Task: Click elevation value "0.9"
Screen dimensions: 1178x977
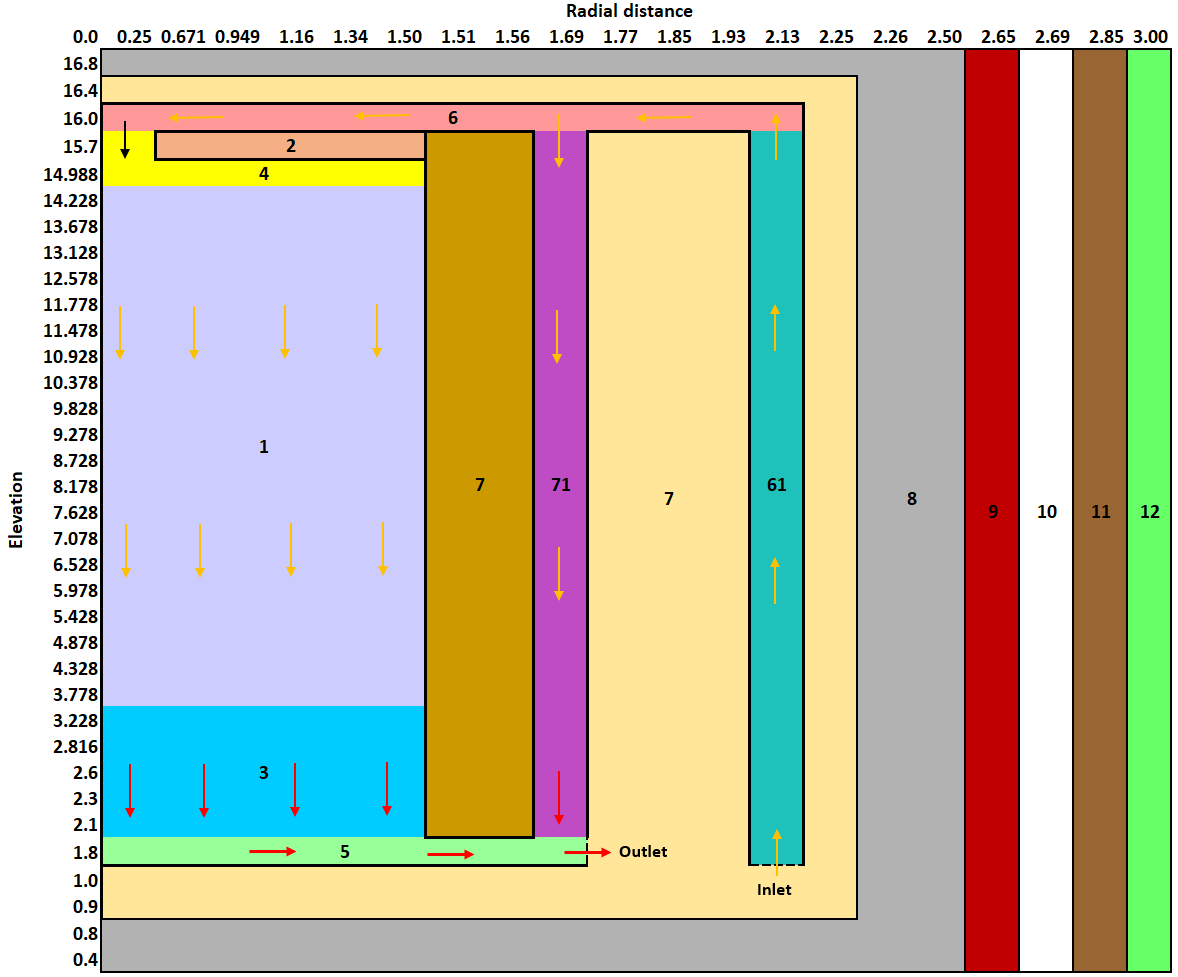Action: click(86, 907)
